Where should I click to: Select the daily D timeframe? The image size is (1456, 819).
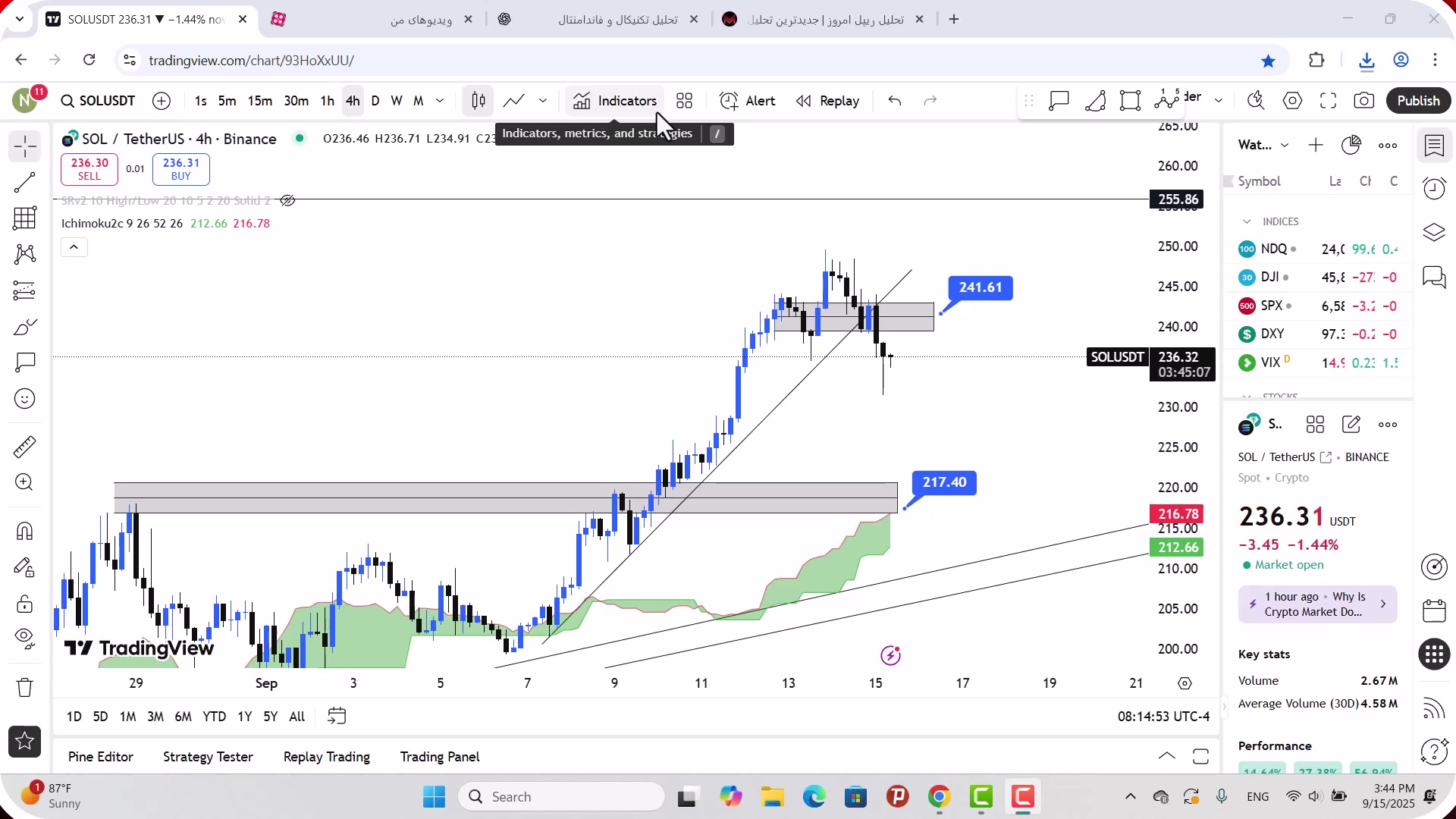coord(375,101)
